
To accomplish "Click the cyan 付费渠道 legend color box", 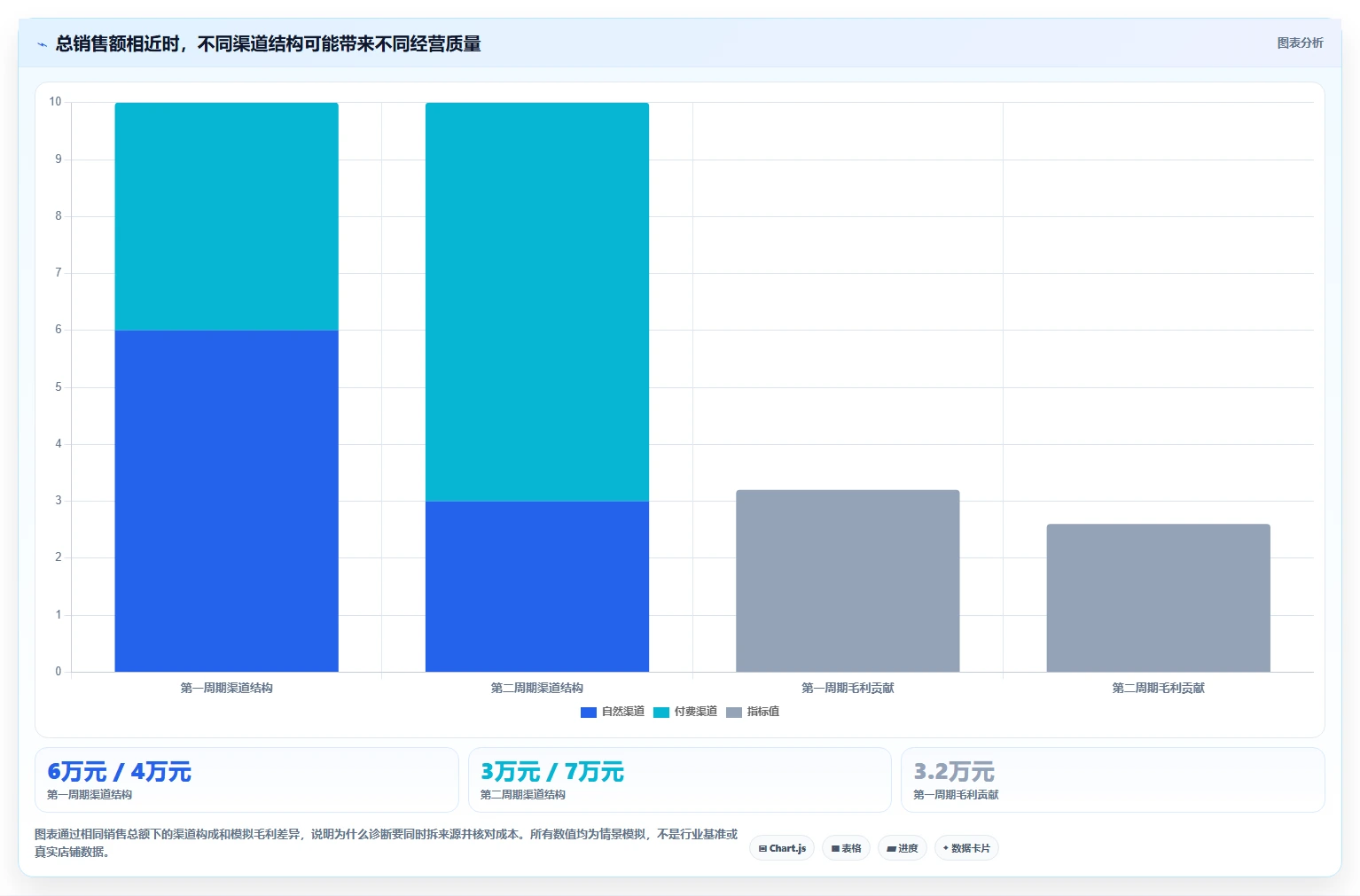I will (661, 713).
